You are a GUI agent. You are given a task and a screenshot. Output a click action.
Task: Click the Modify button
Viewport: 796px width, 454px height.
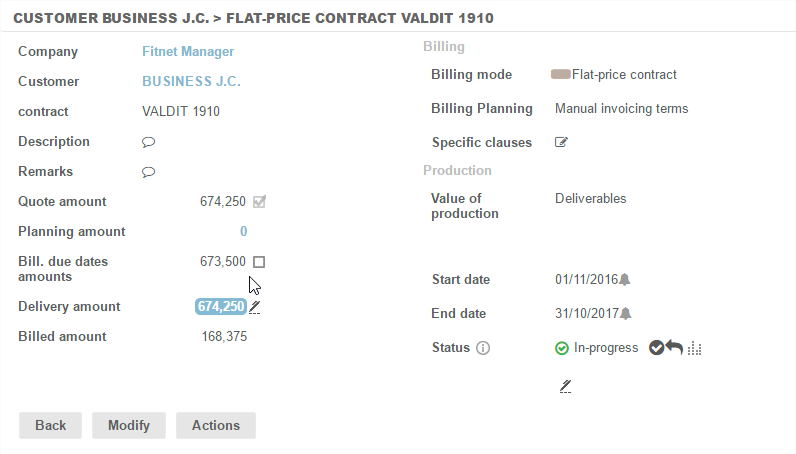[129, 425]
